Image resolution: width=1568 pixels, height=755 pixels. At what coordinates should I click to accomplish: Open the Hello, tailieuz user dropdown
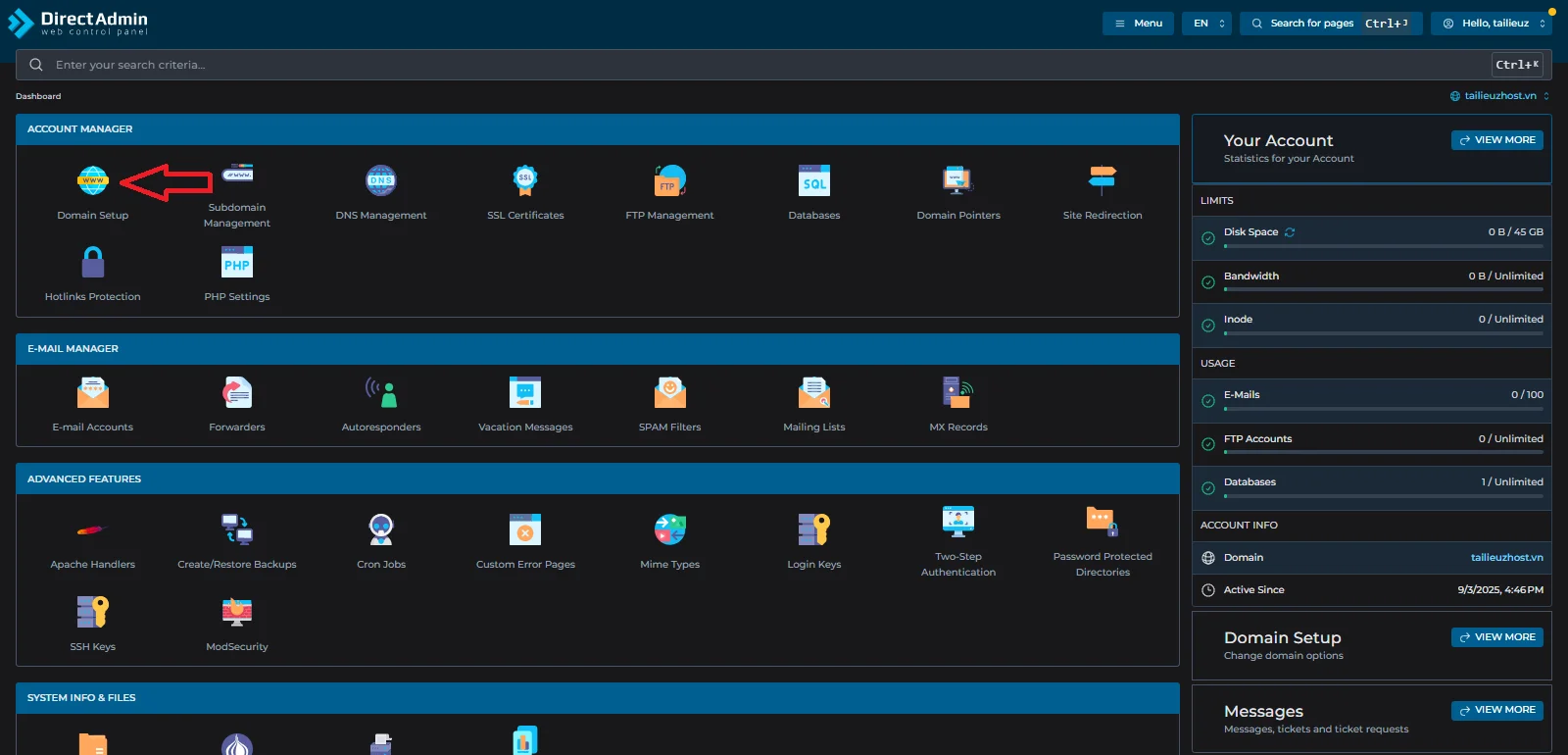click(x=1492, y=24)
